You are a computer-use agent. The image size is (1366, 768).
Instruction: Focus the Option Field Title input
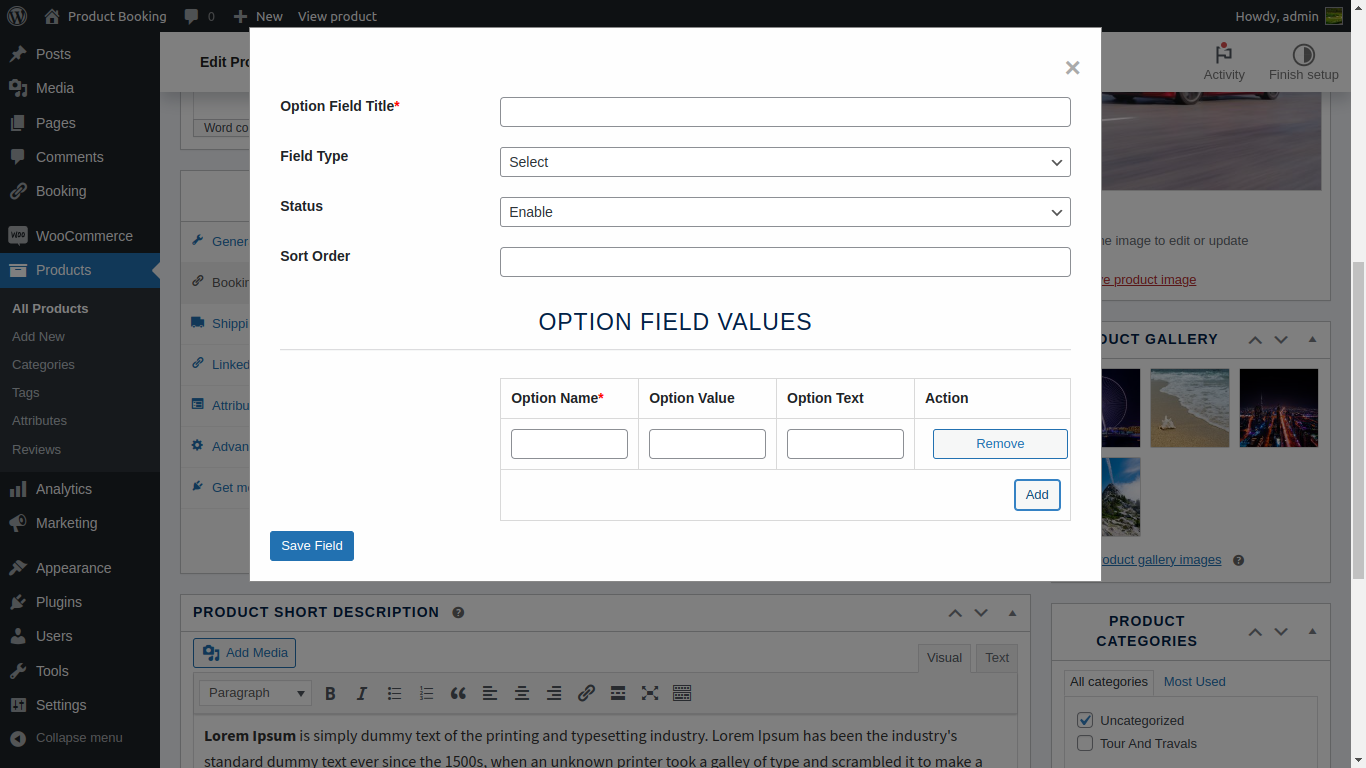click(785, 112)
